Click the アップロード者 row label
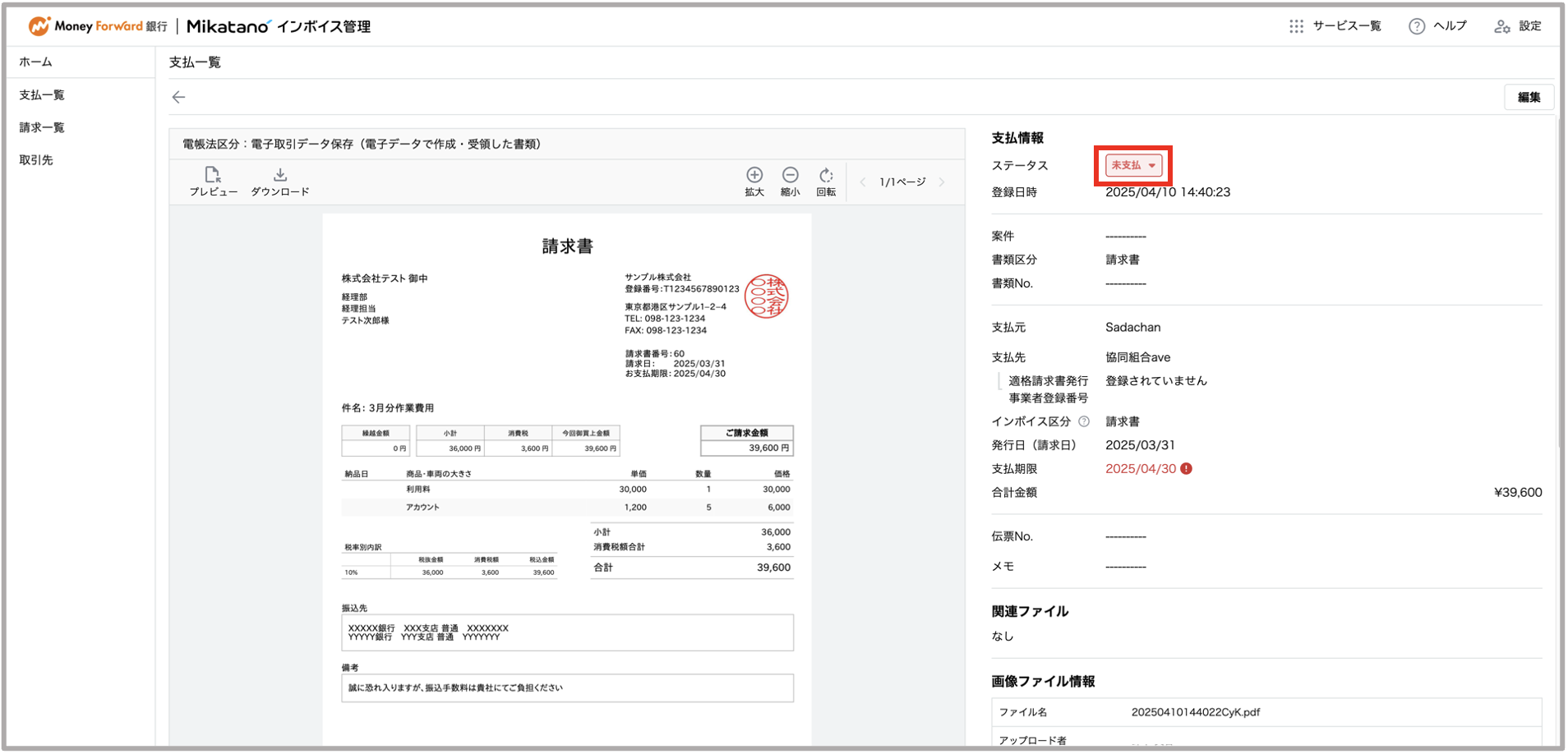This screenshot has height=754, width=1568. click(x=1032, y=740)
